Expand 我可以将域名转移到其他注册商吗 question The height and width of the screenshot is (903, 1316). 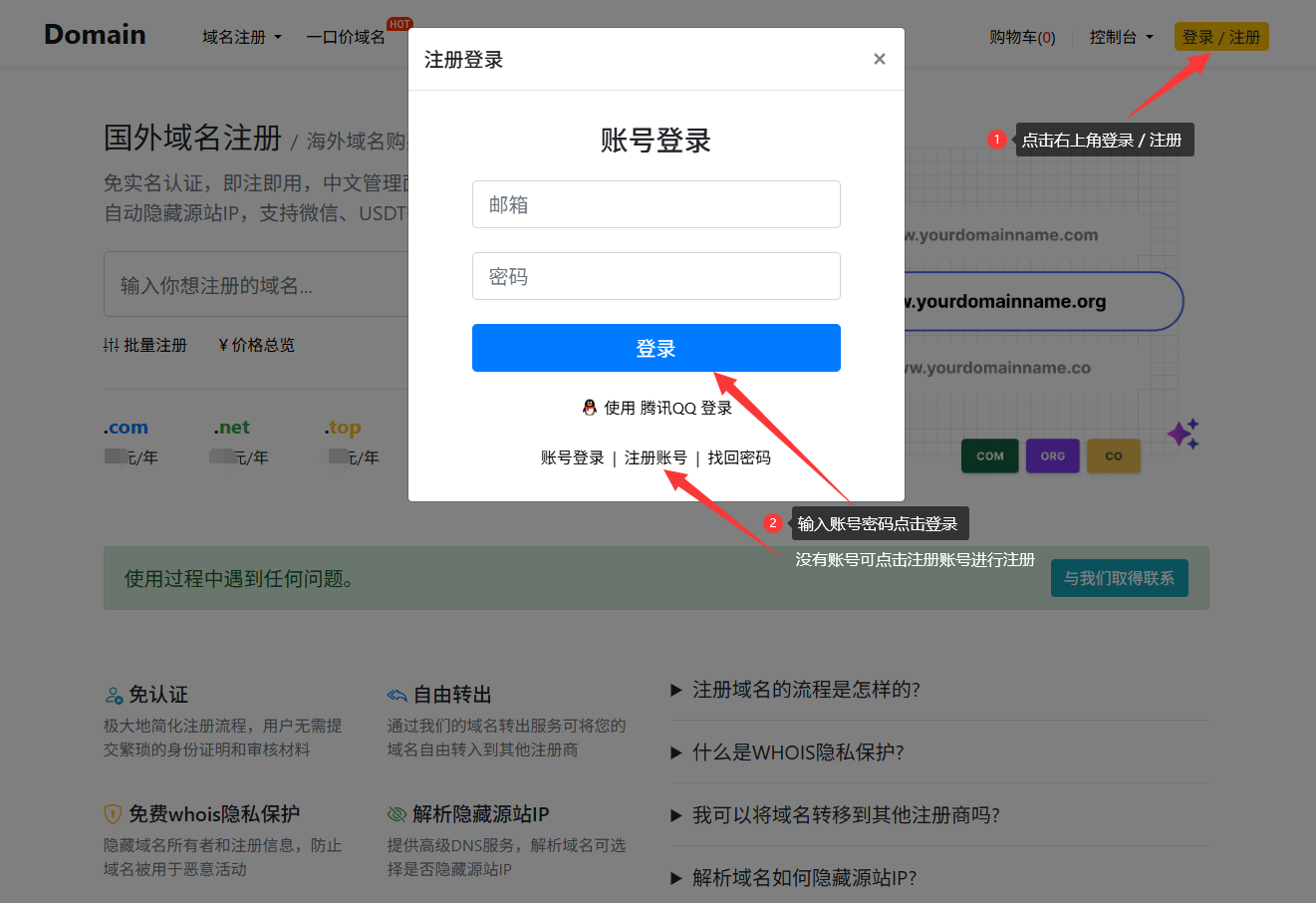pyautogui.click(x=845, y=815)
